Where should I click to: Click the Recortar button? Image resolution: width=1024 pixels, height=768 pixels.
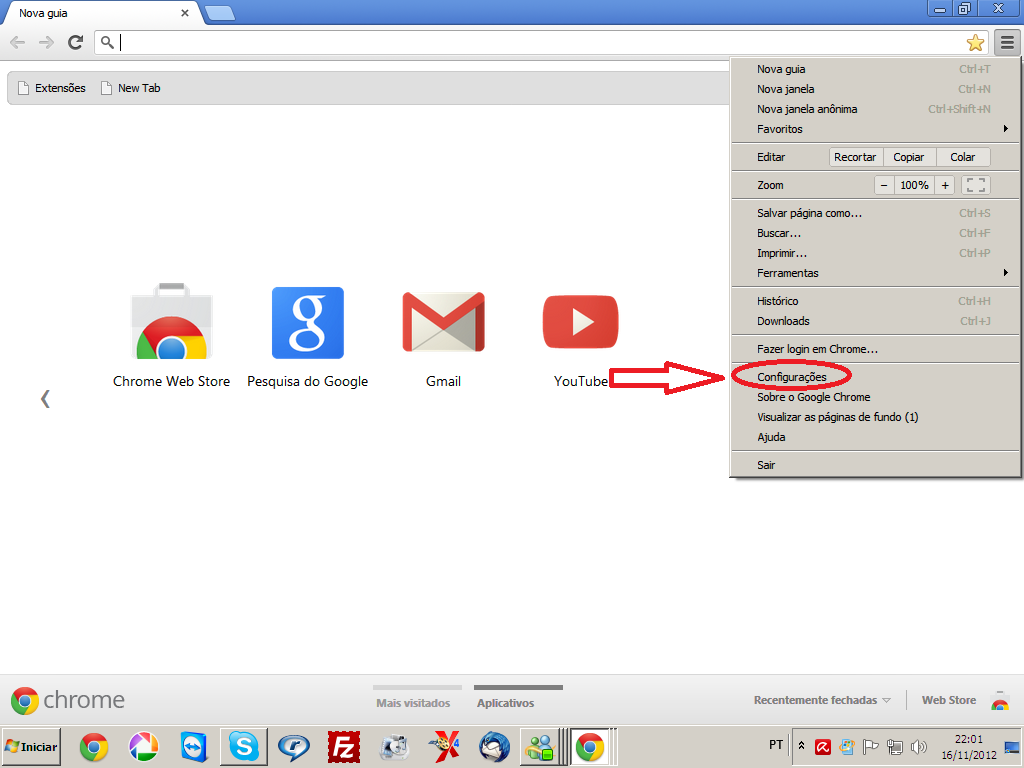click(856, 157)
